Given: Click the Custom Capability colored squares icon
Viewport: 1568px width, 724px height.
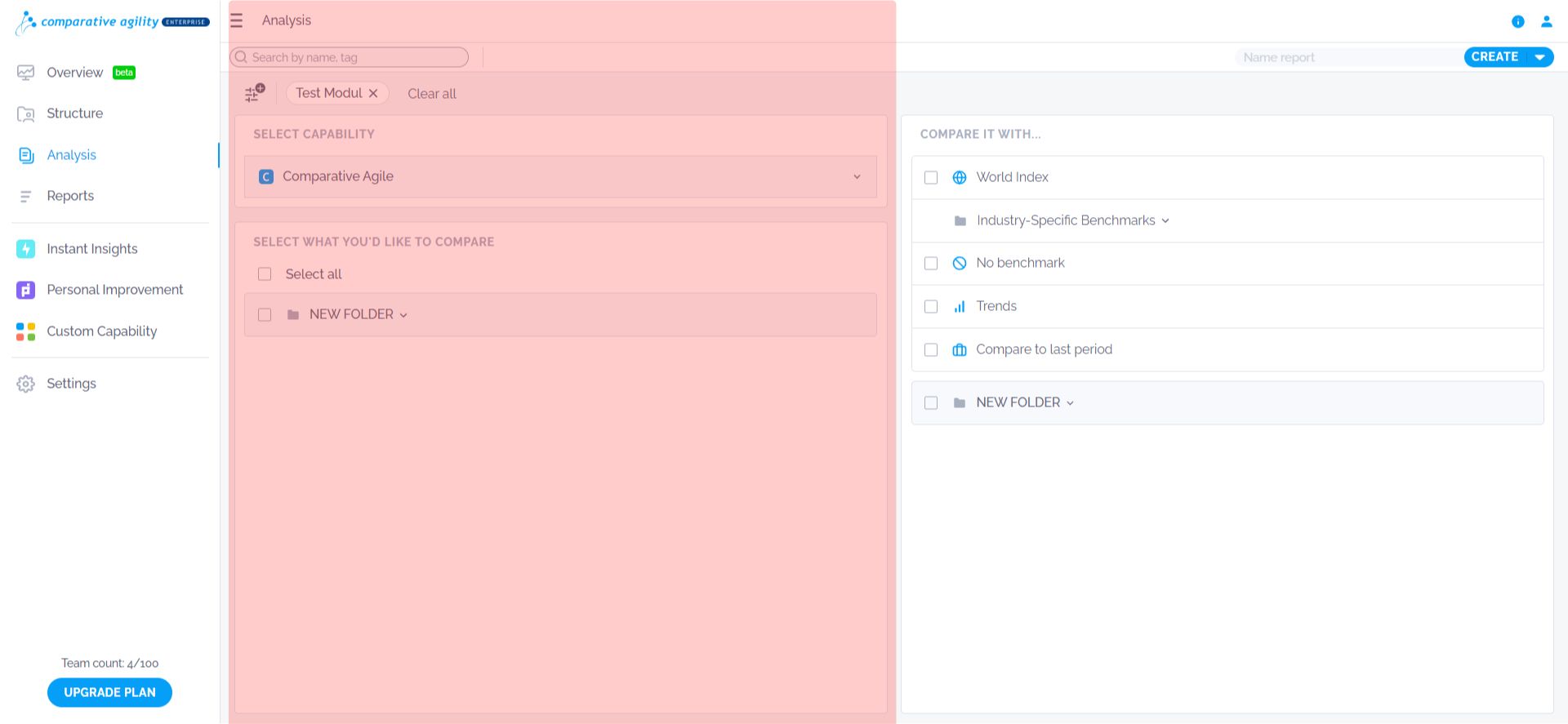Looking at the screenshot, I should pyautogui.click(x=25, y=331).
